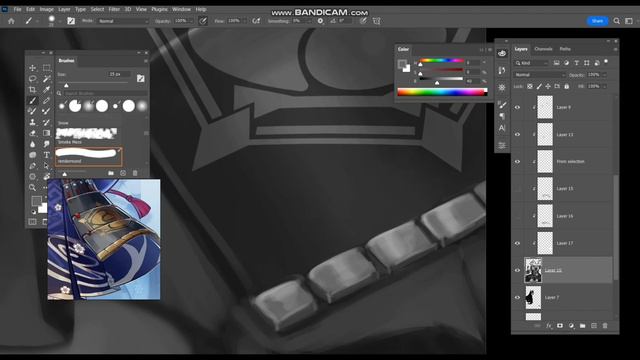
Task: Open the File menu
Action: pyautogui.click(x=17, y=9)
